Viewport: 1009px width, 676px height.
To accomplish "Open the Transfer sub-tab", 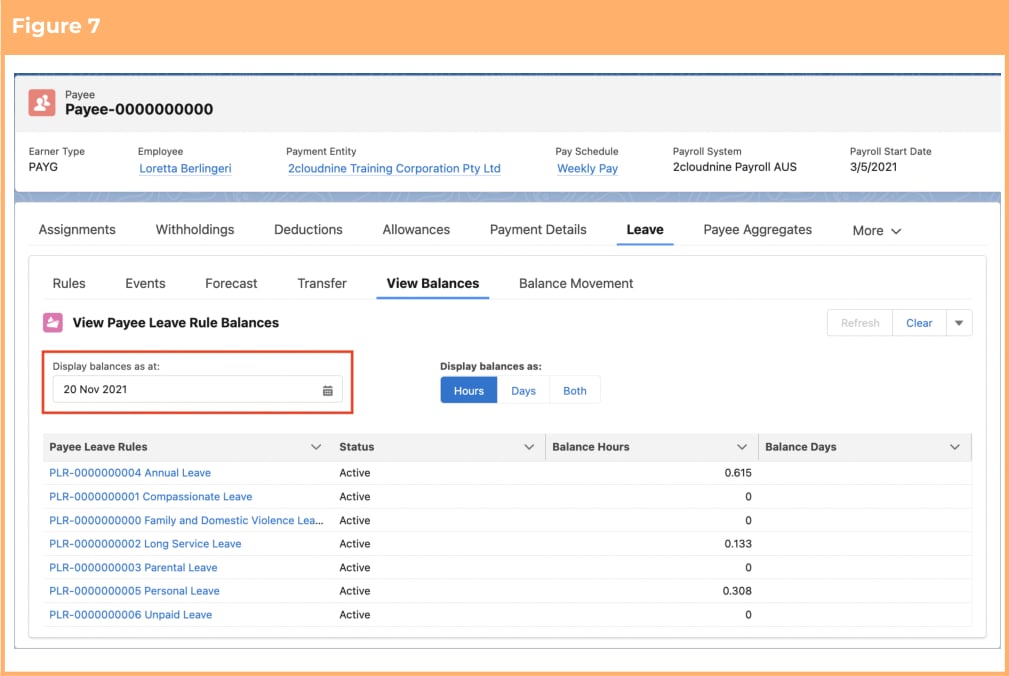I will [x=322, y=283].
